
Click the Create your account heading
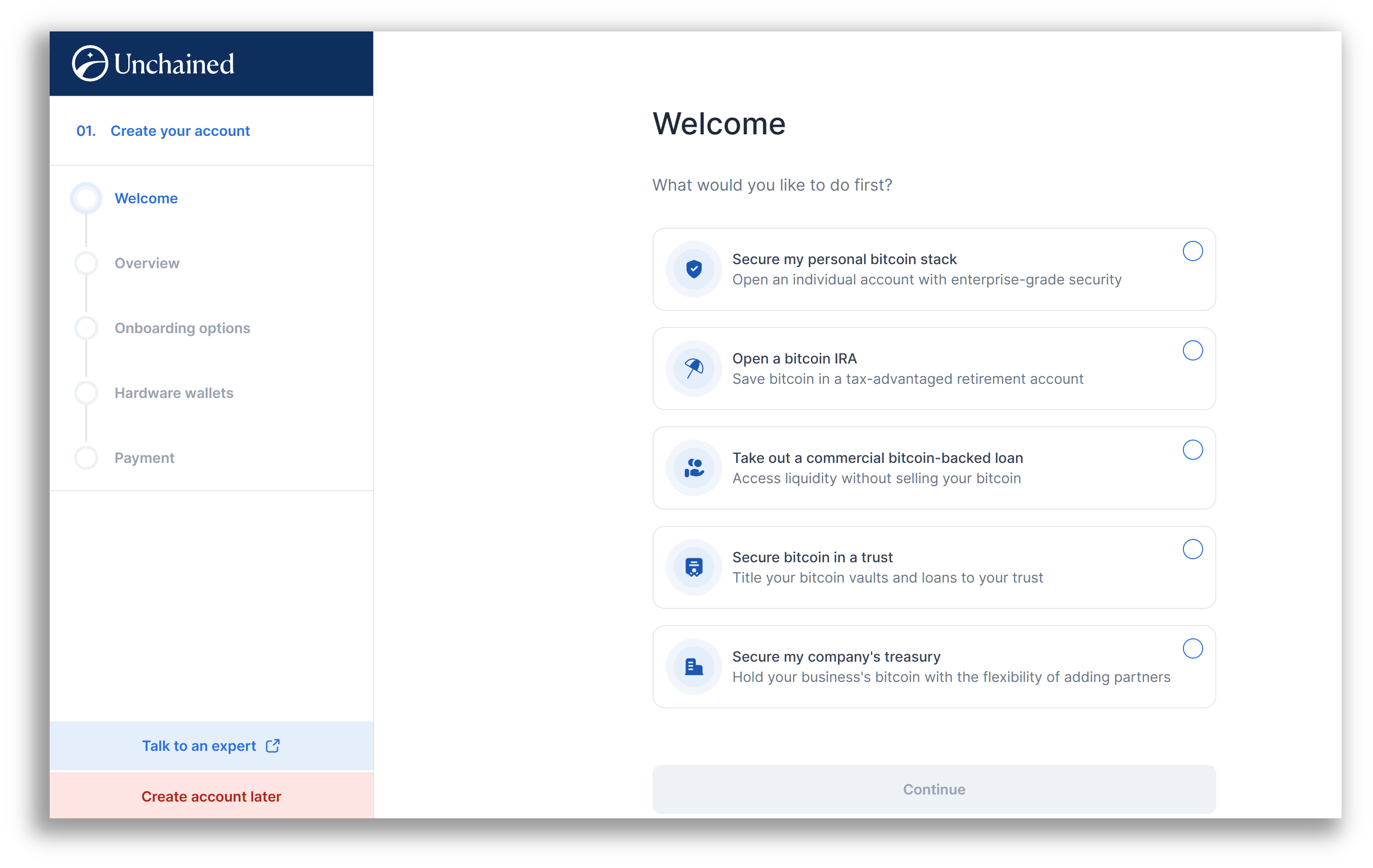[179, 131]
